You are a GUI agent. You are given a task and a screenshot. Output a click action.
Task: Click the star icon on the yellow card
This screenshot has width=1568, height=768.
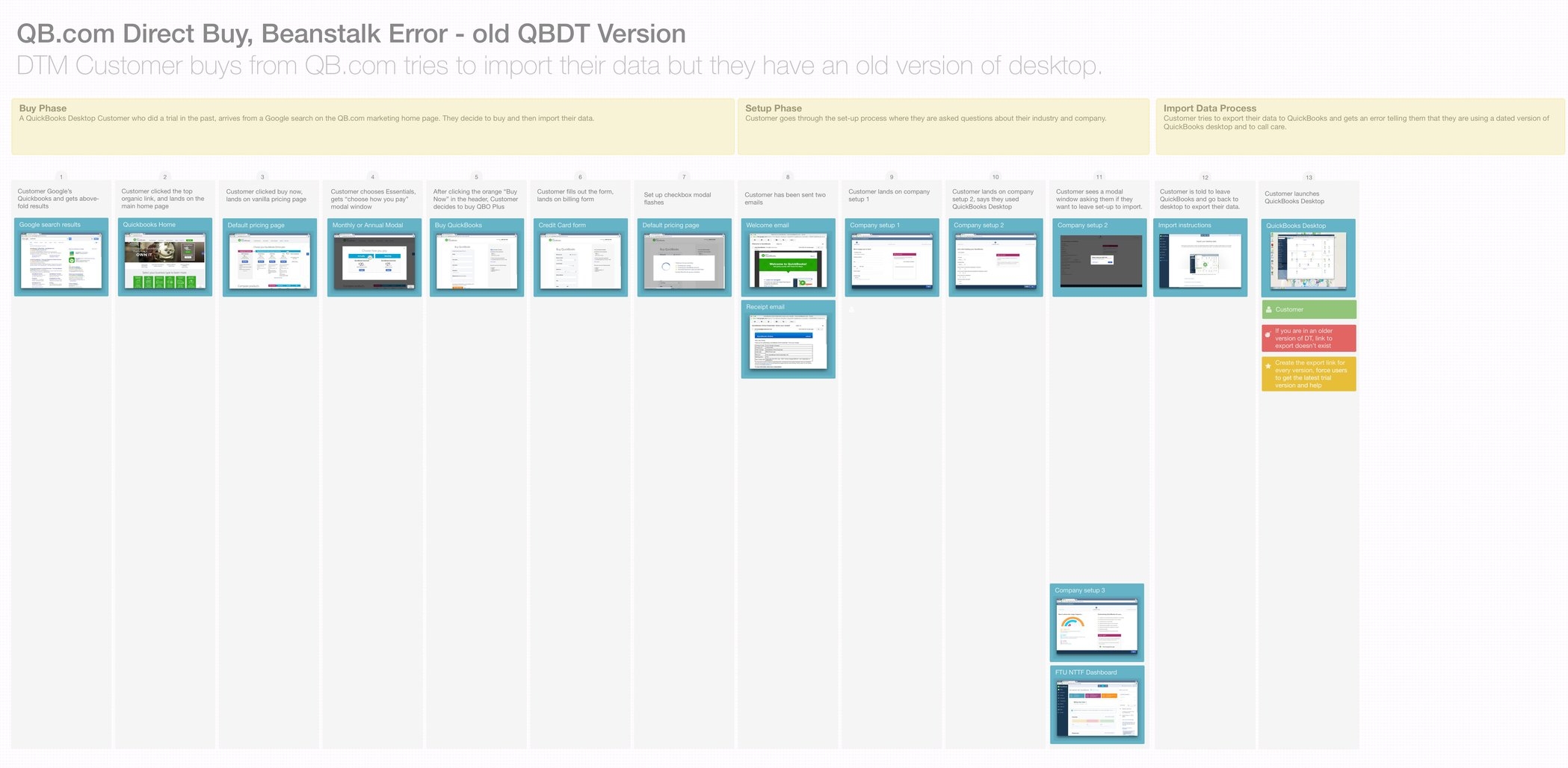[x=1268, y=366]
